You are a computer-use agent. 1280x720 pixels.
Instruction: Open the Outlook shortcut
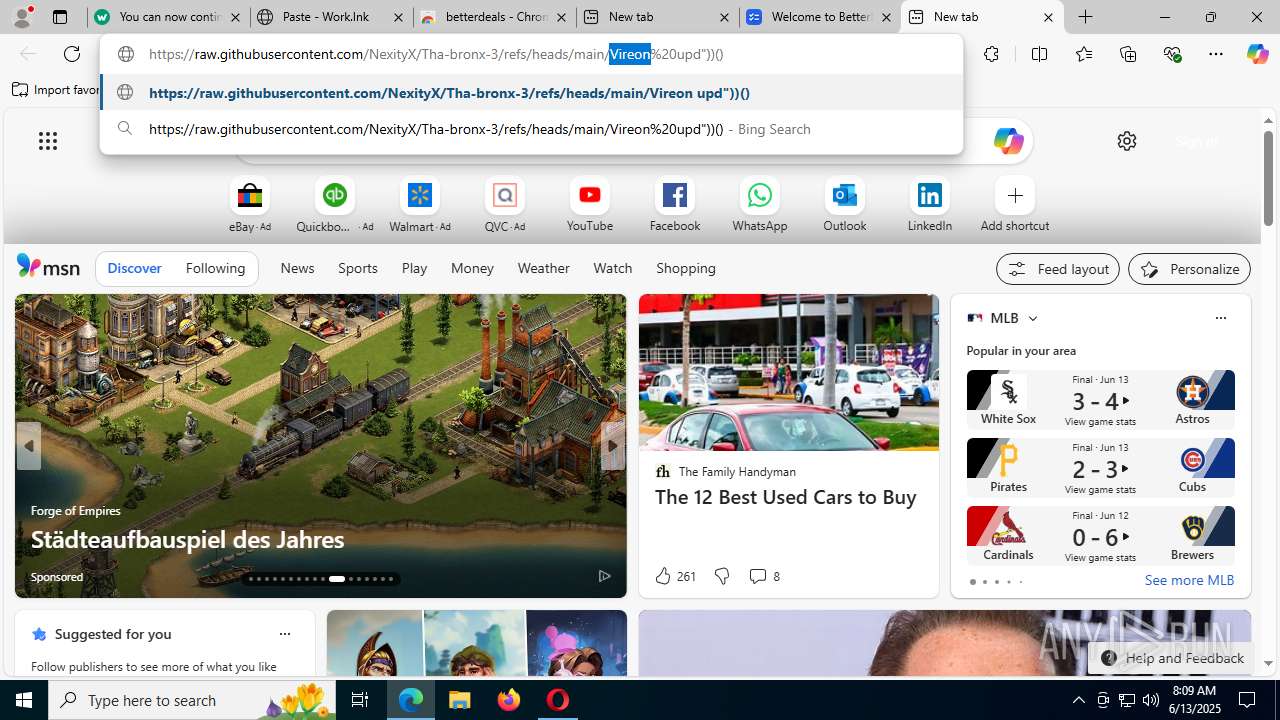coord(844,205)
